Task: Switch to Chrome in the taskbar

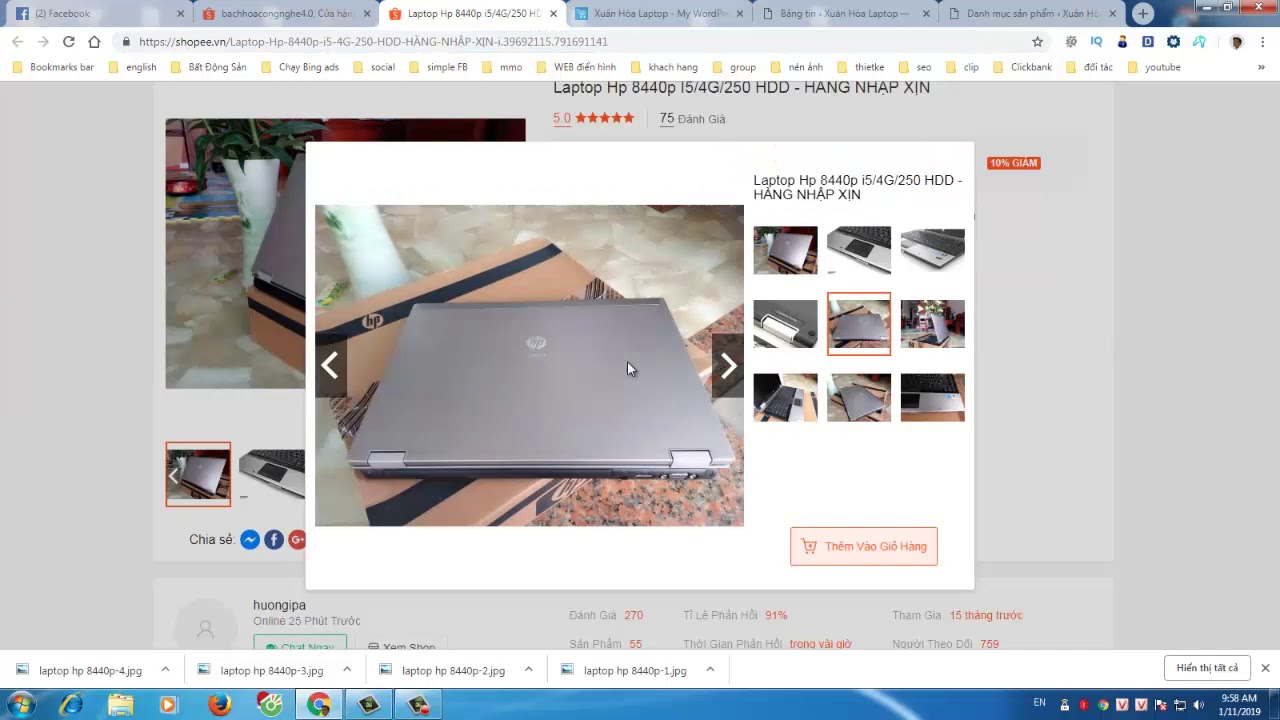Action: 319,705
